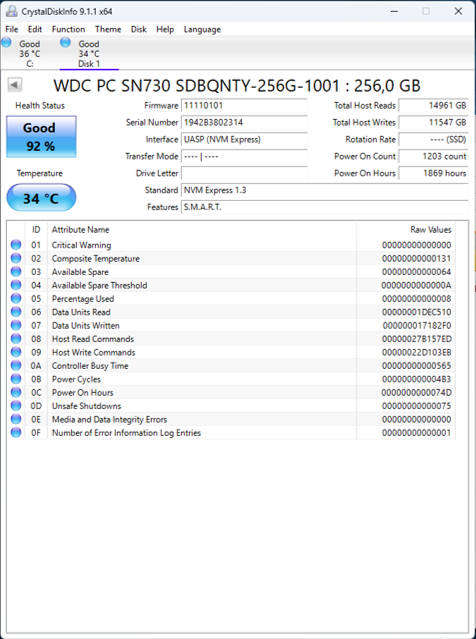Click the Features field S.M.A.R.T.

tap(324, 207)
